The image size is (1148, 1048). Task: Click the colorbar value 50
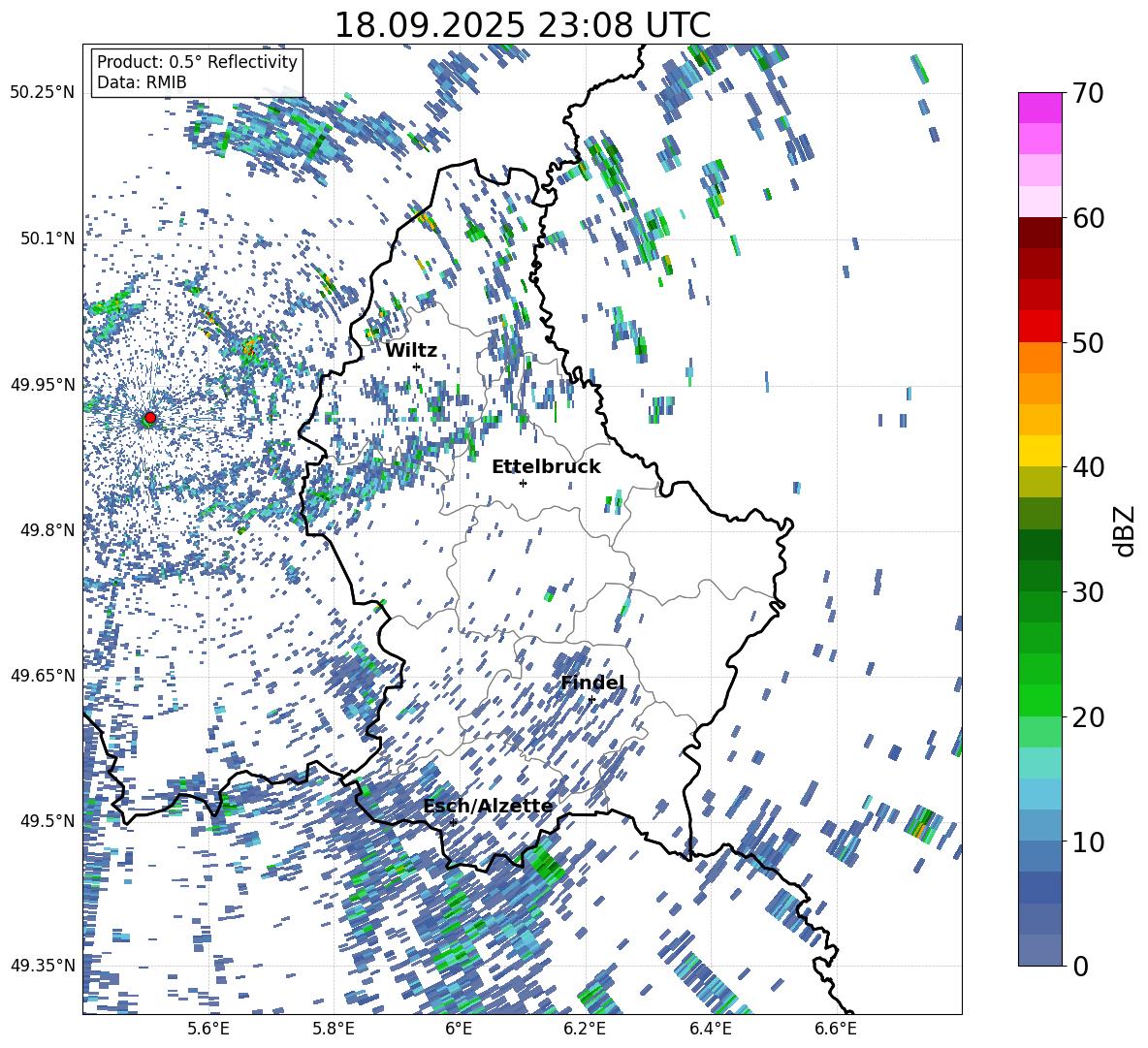point(1088,342)
